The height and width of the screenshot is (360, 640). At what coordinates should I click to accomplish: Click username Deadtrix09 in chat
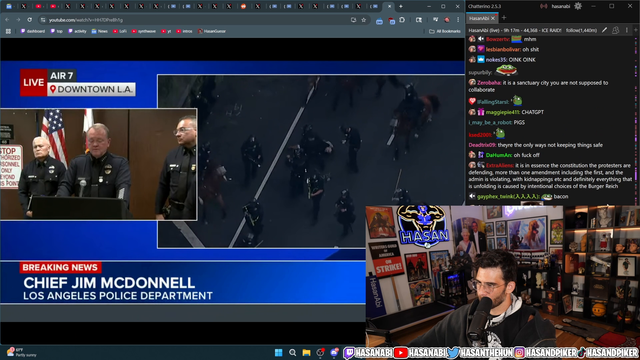[x=482, y=145]
